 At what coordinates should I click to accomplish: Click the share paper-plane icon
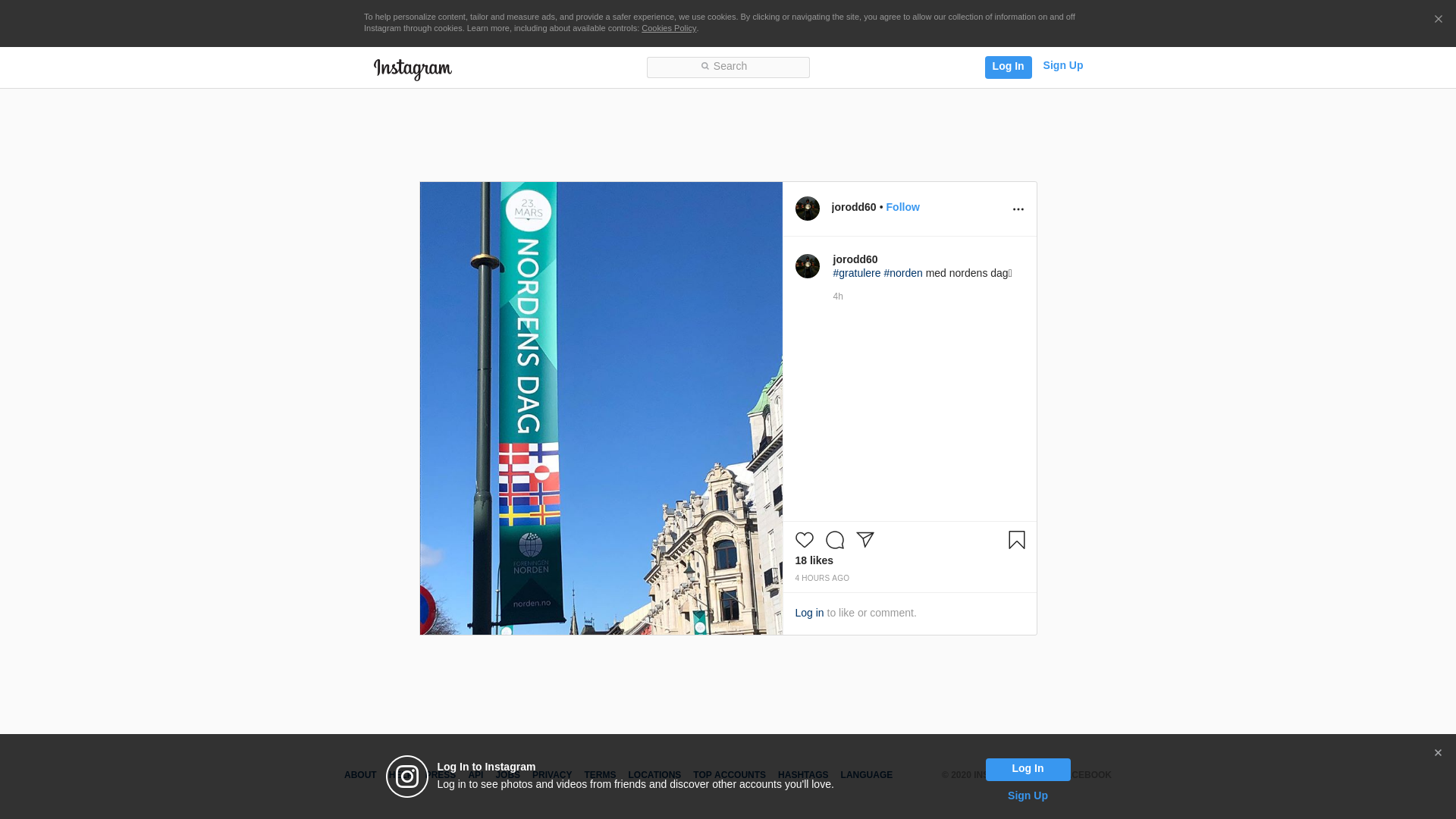point(865,539)
